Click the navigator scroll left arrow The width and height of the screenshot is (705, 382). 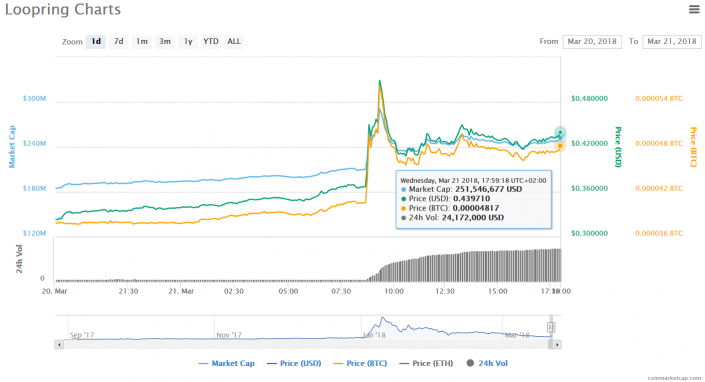tap(59, 345)
